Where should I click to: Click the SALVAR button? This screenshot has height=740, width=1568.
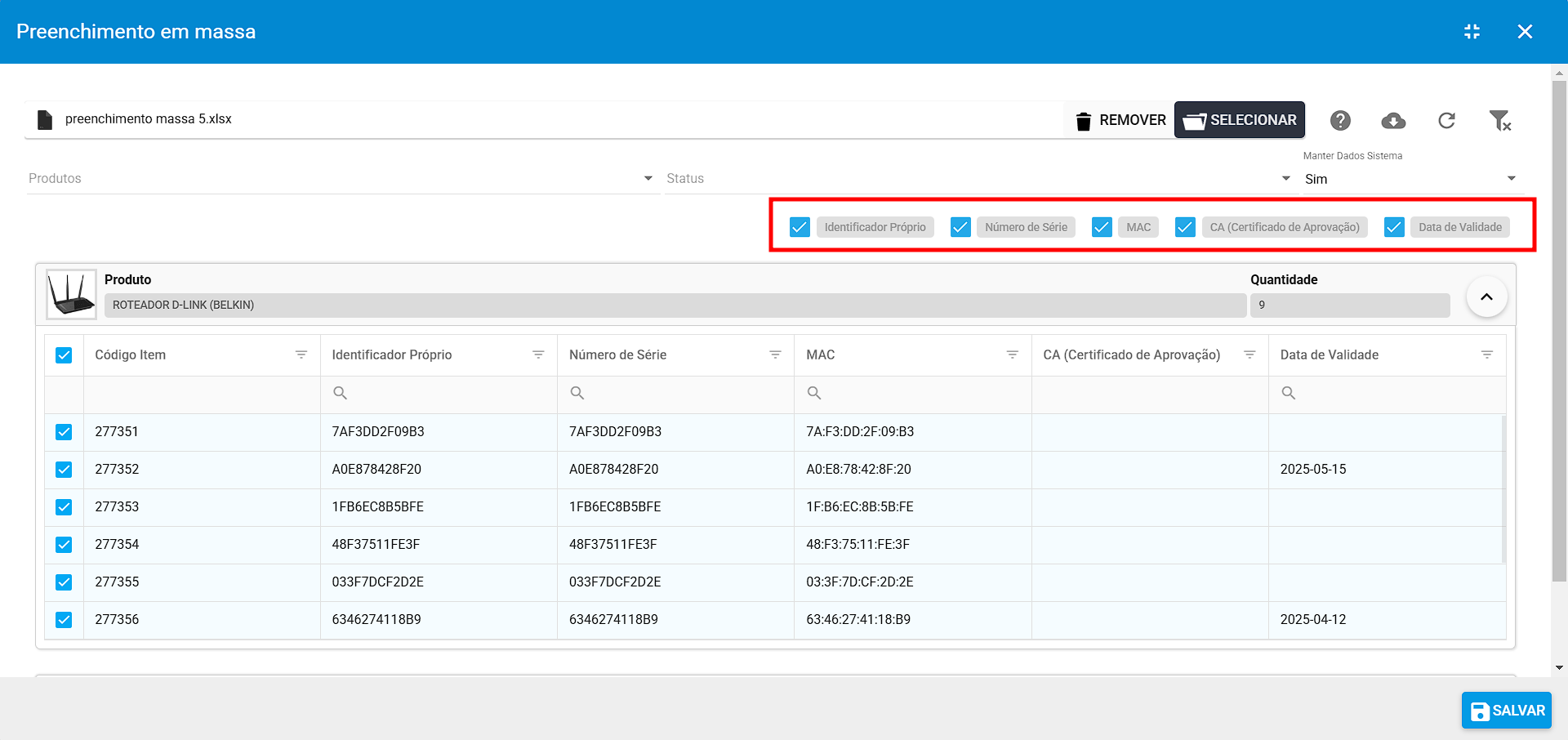coord(1507,711)
